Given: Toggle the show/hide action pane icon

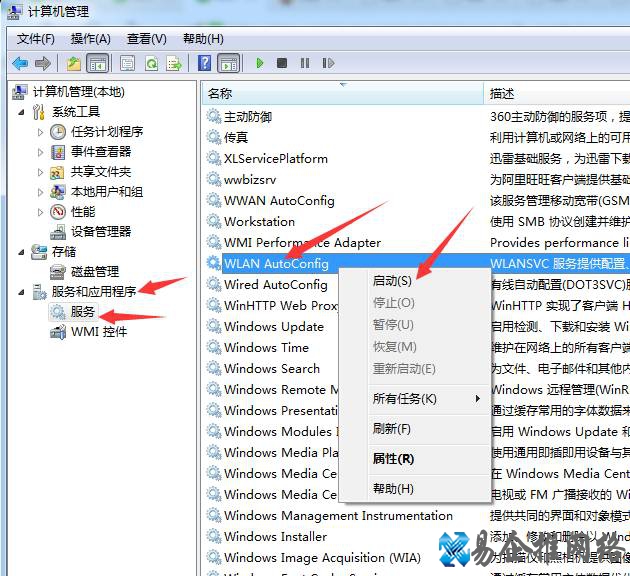Looking at the screenshot, I should click(229, 63).
